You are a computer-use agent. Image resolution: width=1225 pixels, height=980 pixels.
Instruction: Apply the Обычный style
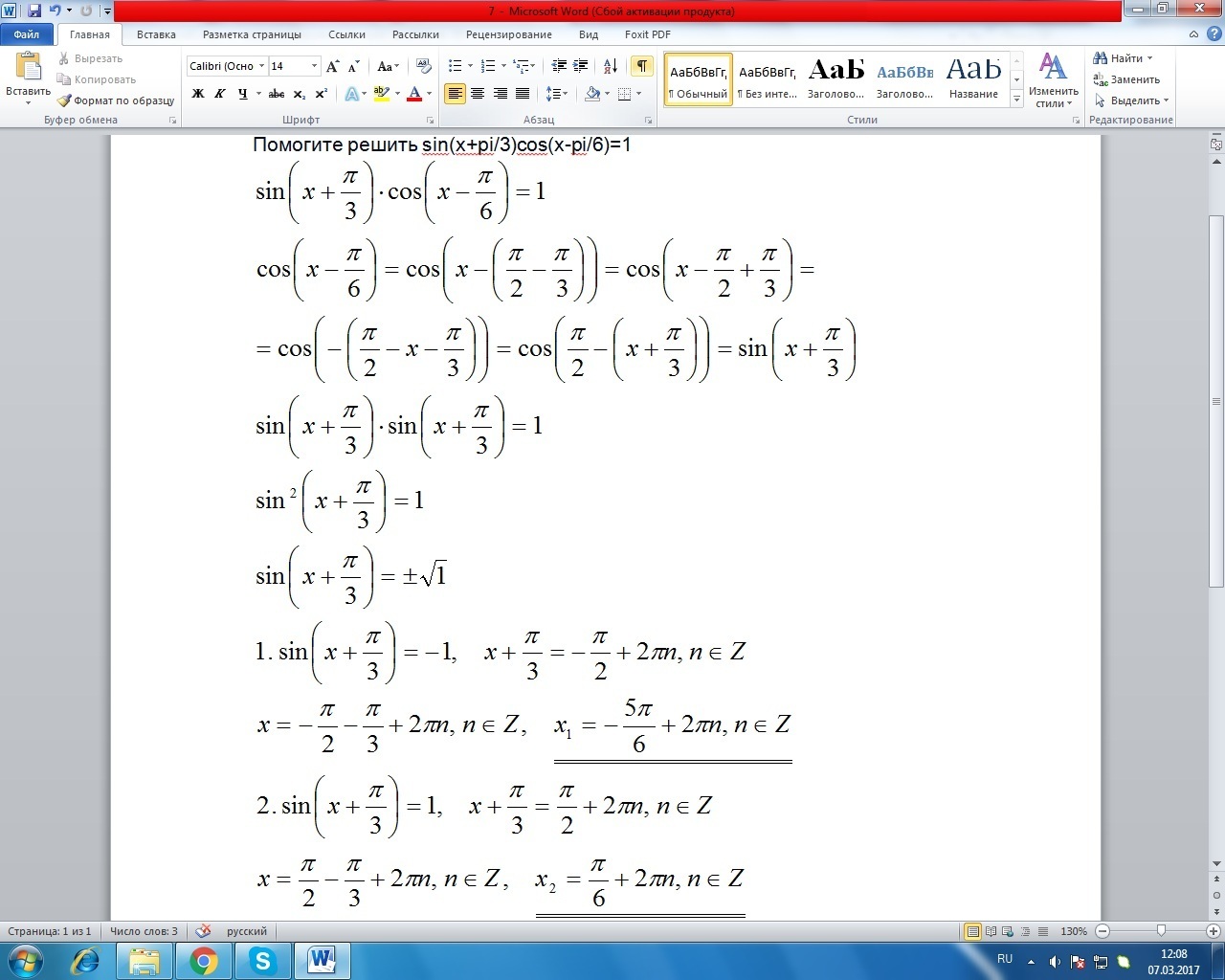point(699,79)
